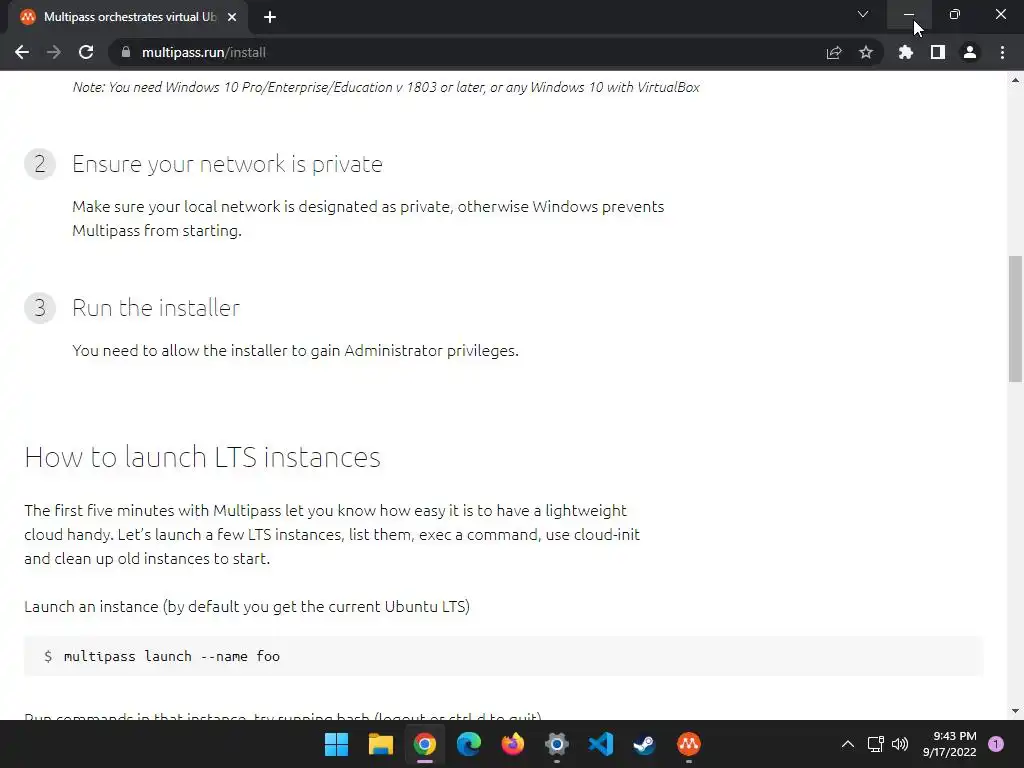Screen dimensions: 1024x768
Task: Click the scrollbar down arrow
Action: (x=1015, y=711)
